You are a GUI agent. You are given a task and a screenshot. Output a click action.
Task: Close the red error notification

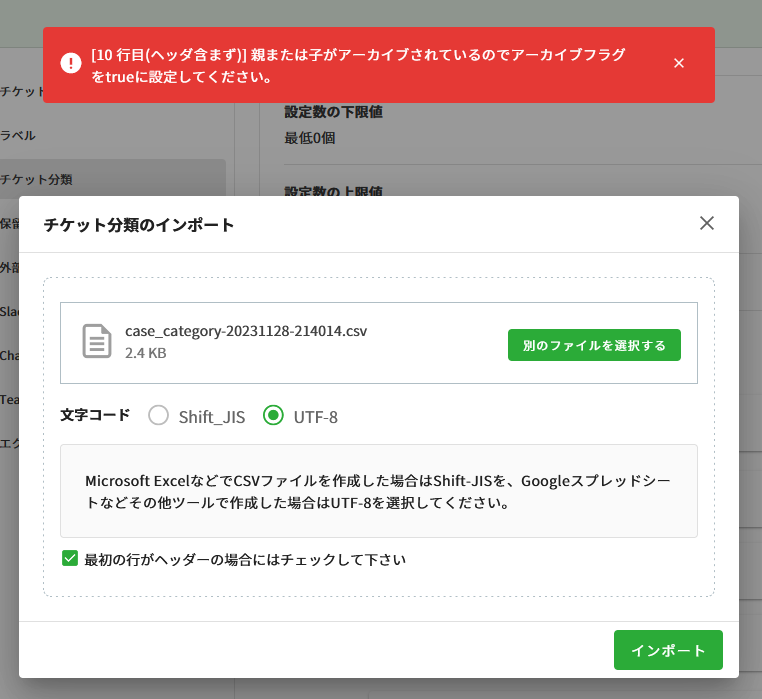[x=679, y=63]
